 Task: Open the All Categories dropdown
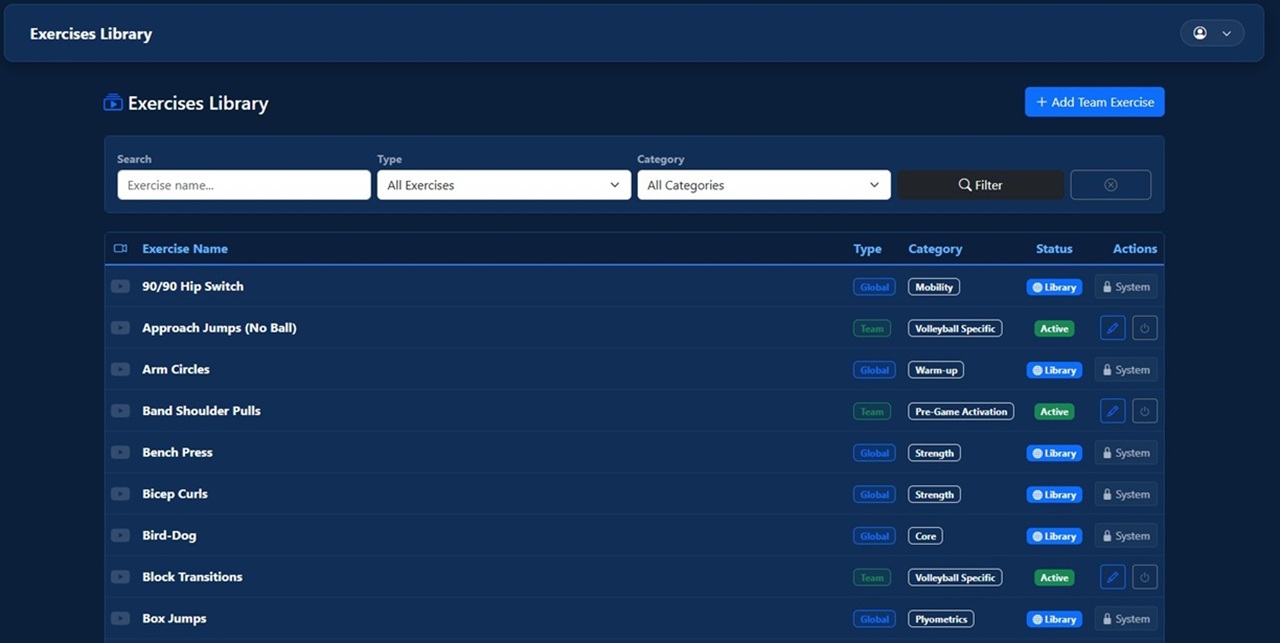click(763, 185)
